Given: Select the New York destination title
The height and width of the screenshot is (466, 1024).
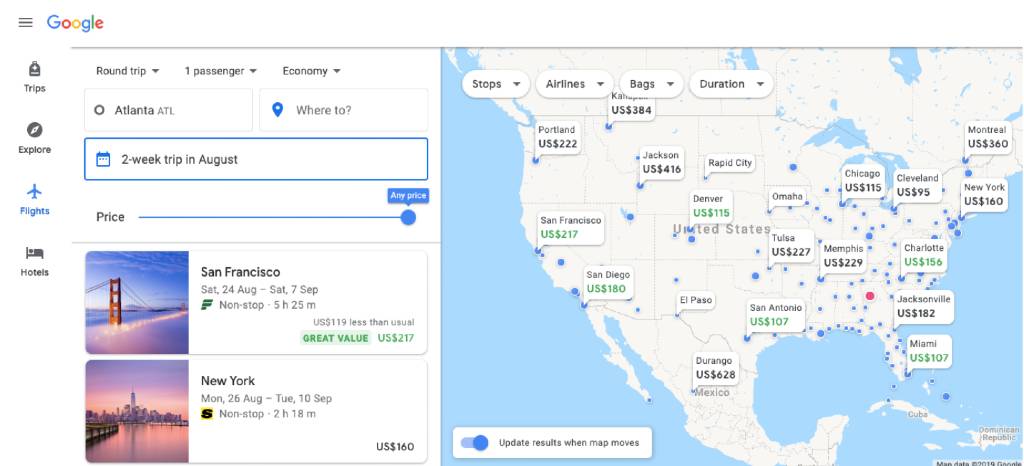Looking at the screenshot, I should (228, 381).
